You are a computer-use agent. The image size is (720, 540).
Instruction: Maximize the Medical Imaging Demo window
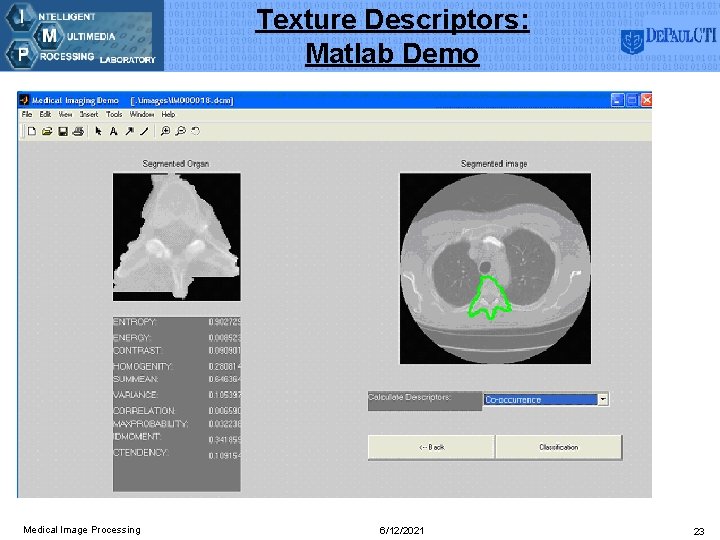(x=632, y=100)
